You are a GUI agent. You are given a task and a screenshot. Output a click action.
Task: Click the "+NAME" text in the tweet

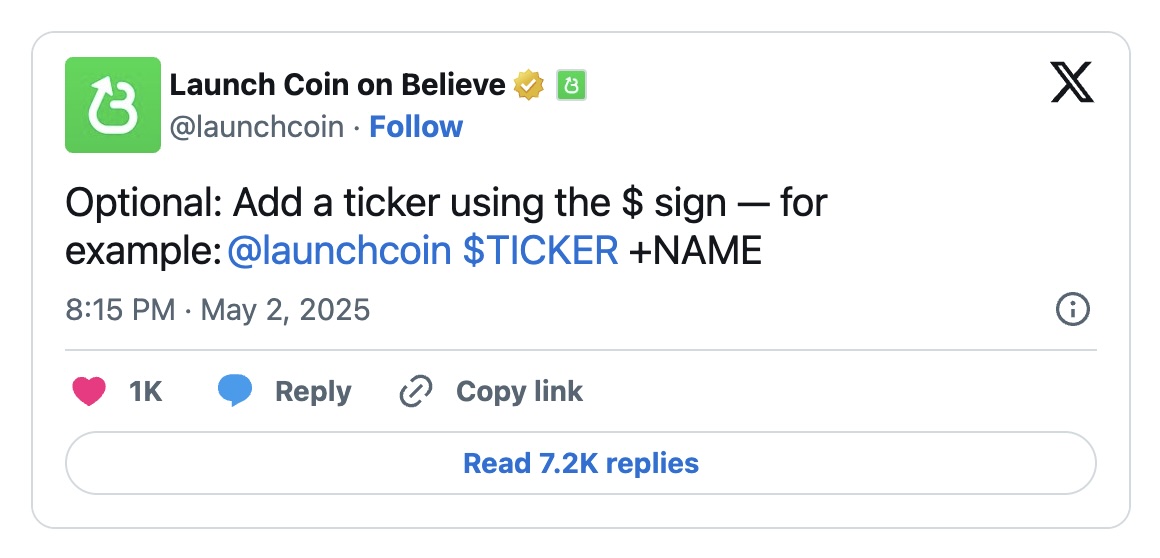pyautogui.click(x=695, y=250)
